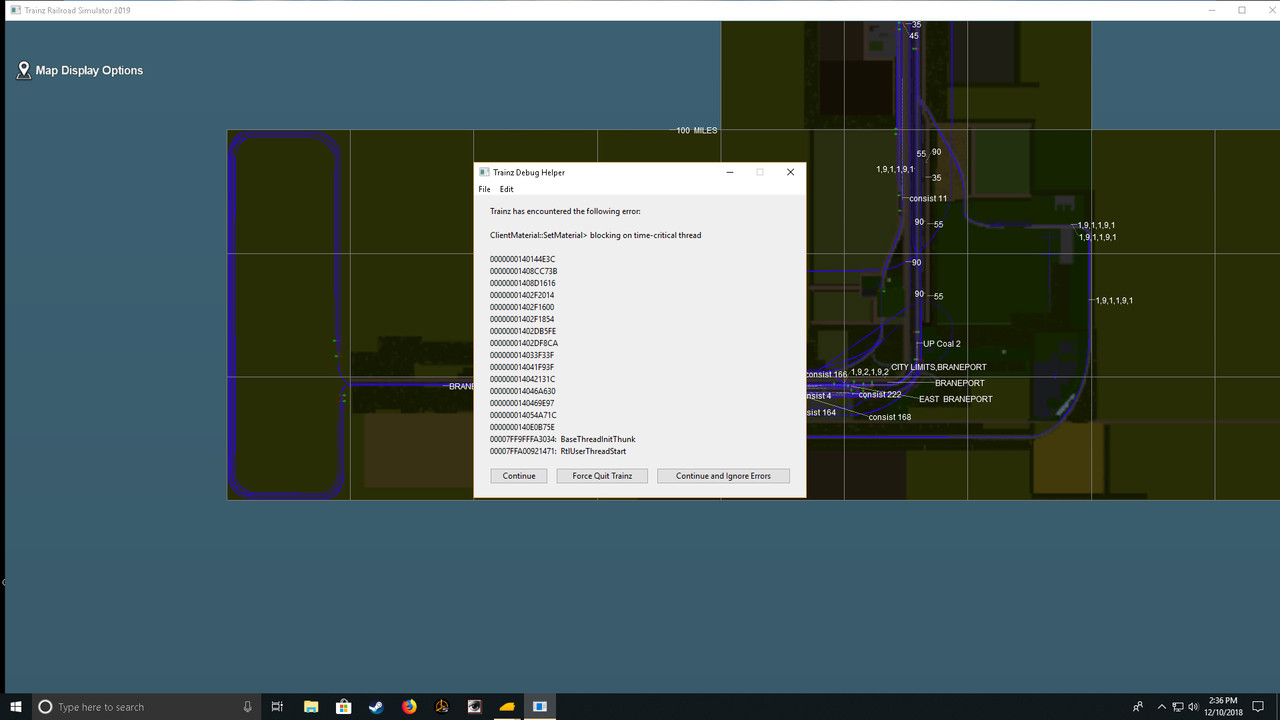This screenshot has width=1280, height=720.
Task: Open File Explorer from taskbar
Action: tap(310, 707)
